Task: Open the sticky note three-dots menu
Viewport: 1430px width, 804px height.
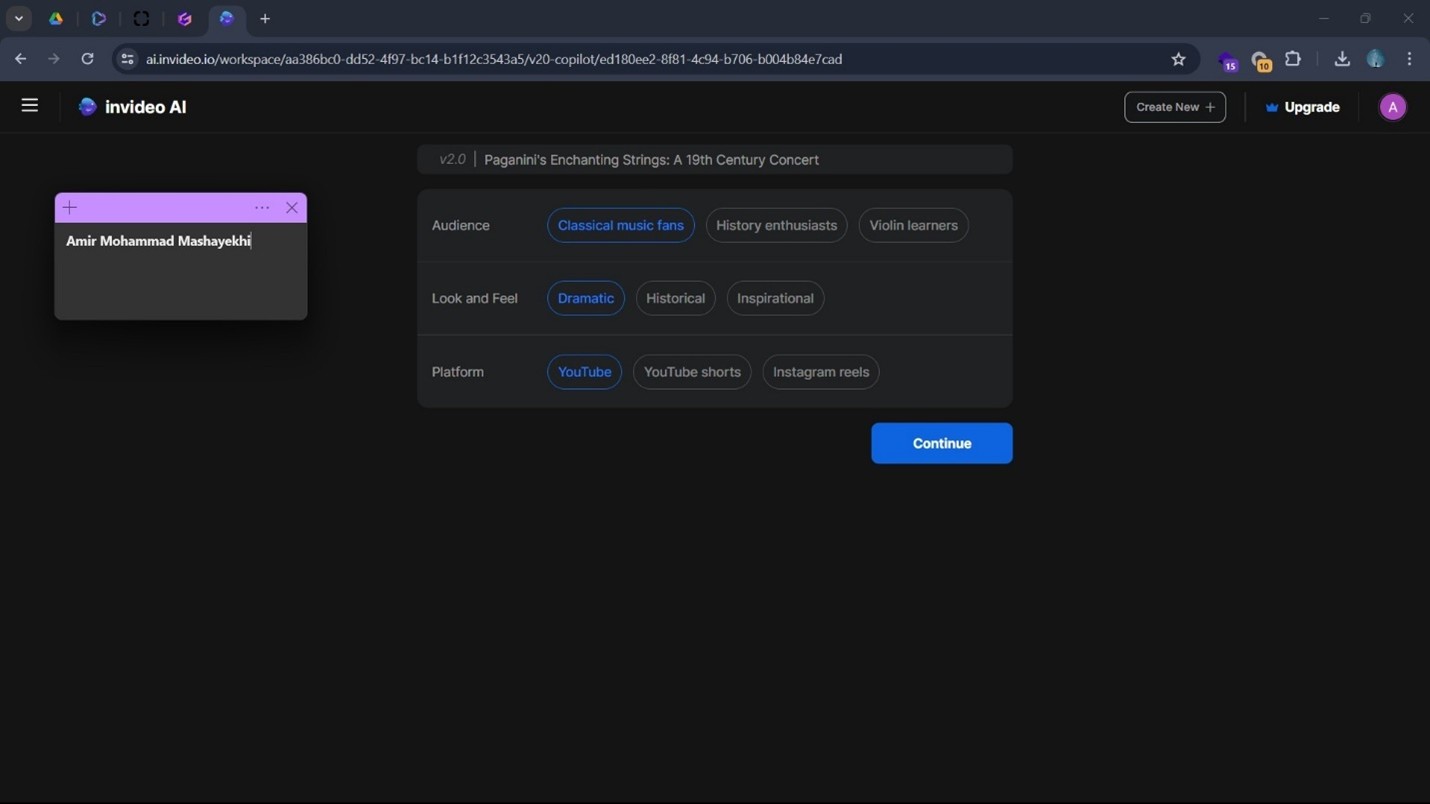Action: coord(262,208)
